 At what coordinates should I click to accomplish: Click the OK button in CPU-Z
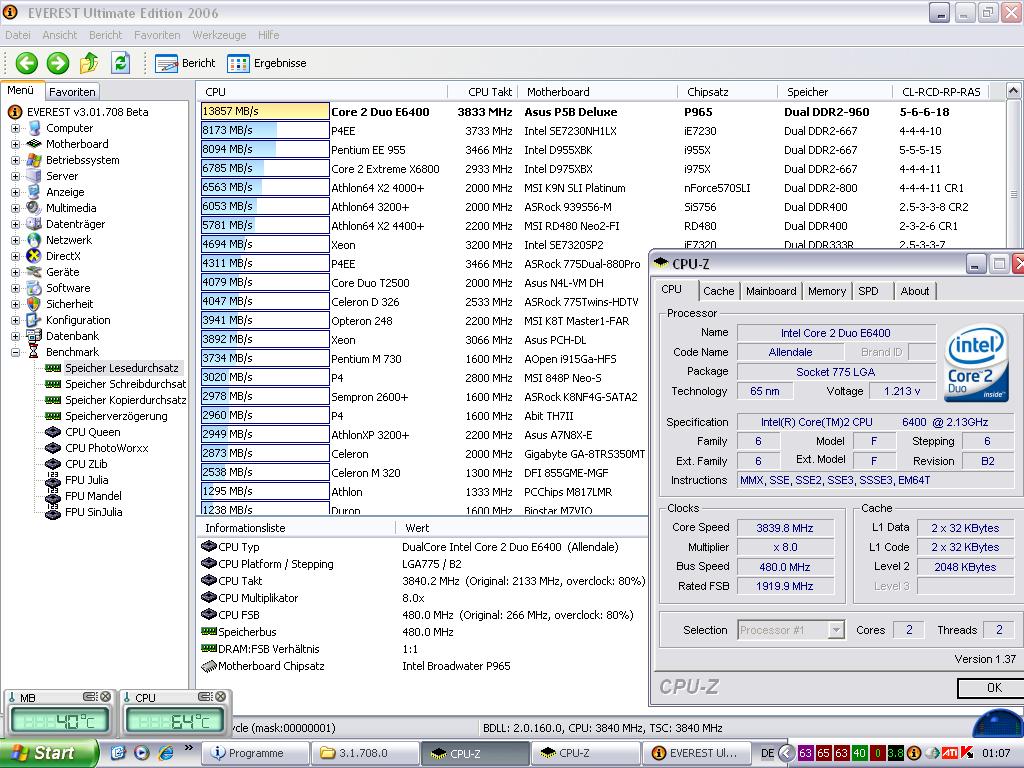click(x=993, y=688)
